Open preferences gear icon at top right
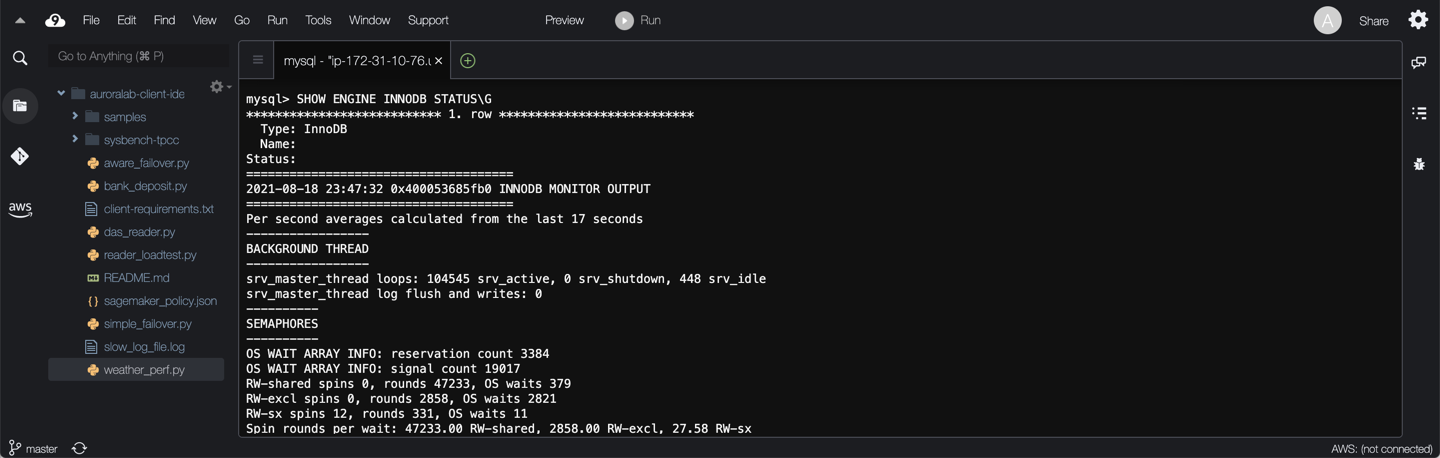This screenshot has width=1440, height=458. [1418, 20]
